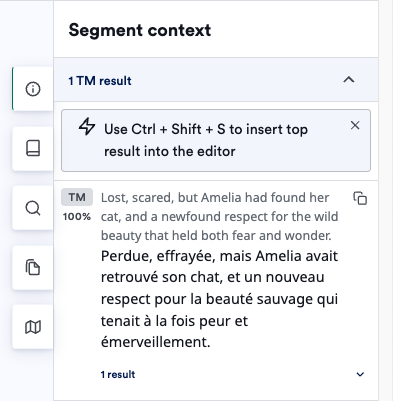Screen dimensions: 393x401
Task: Open the 1 result link below translation
Action: point(118,374)
